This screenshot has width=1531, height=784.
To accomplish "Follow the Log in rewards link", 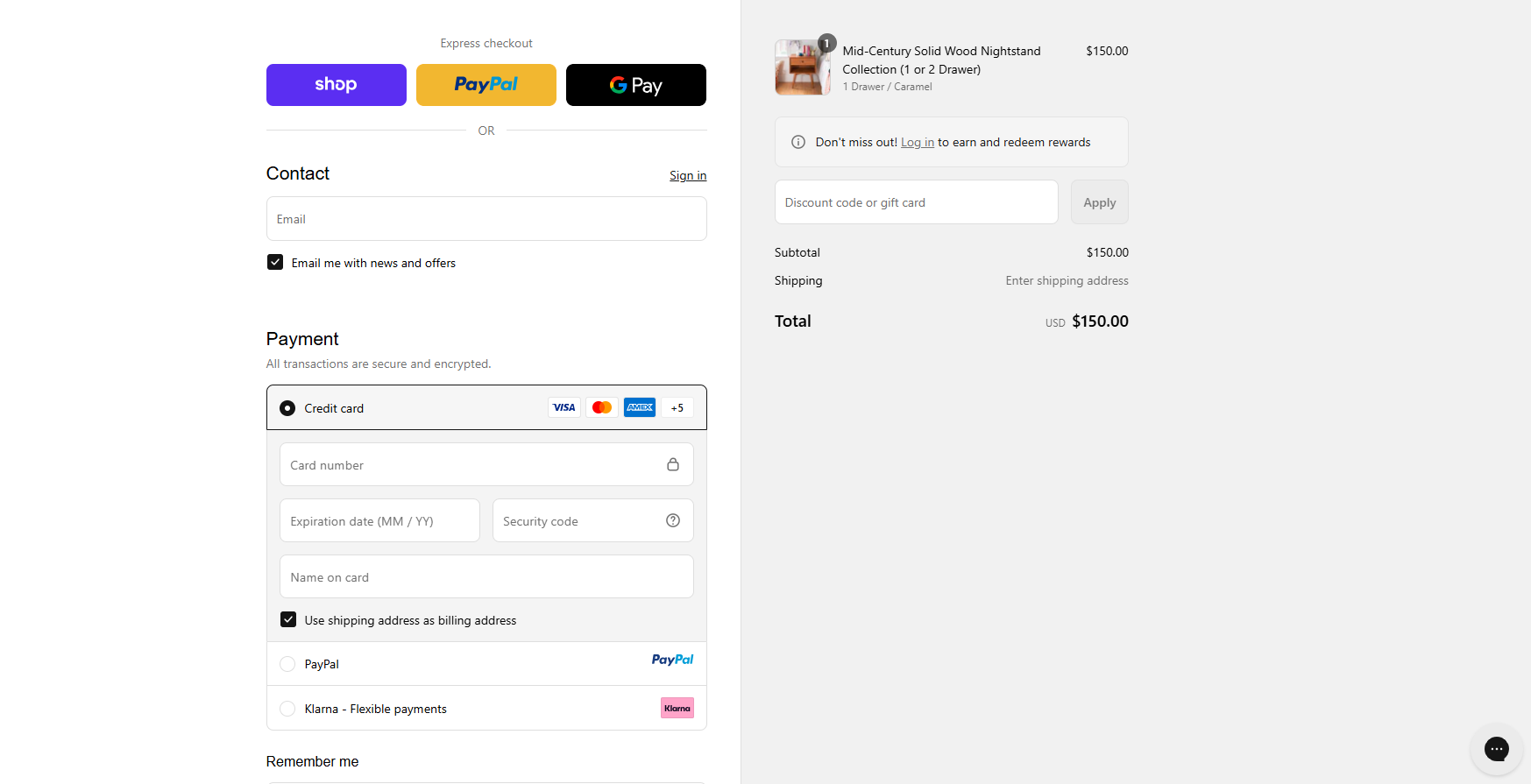I will click(917, 142).
